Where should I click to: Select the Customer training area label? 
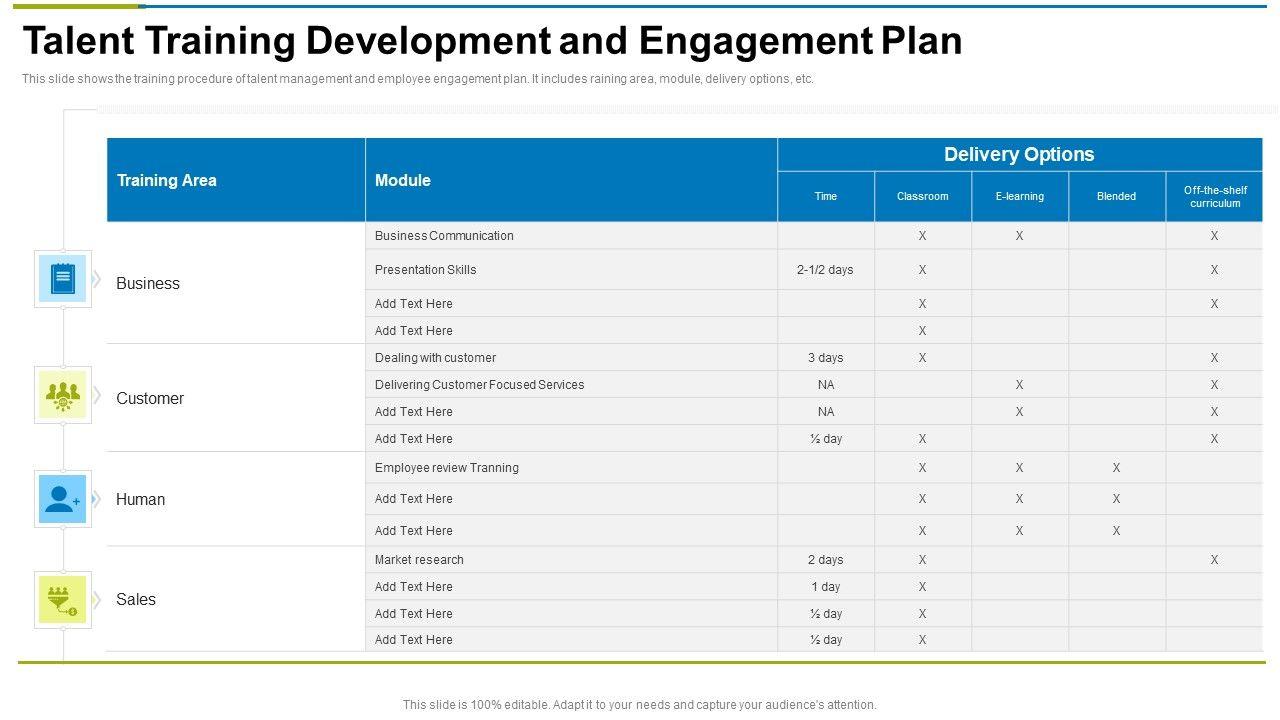150,398
